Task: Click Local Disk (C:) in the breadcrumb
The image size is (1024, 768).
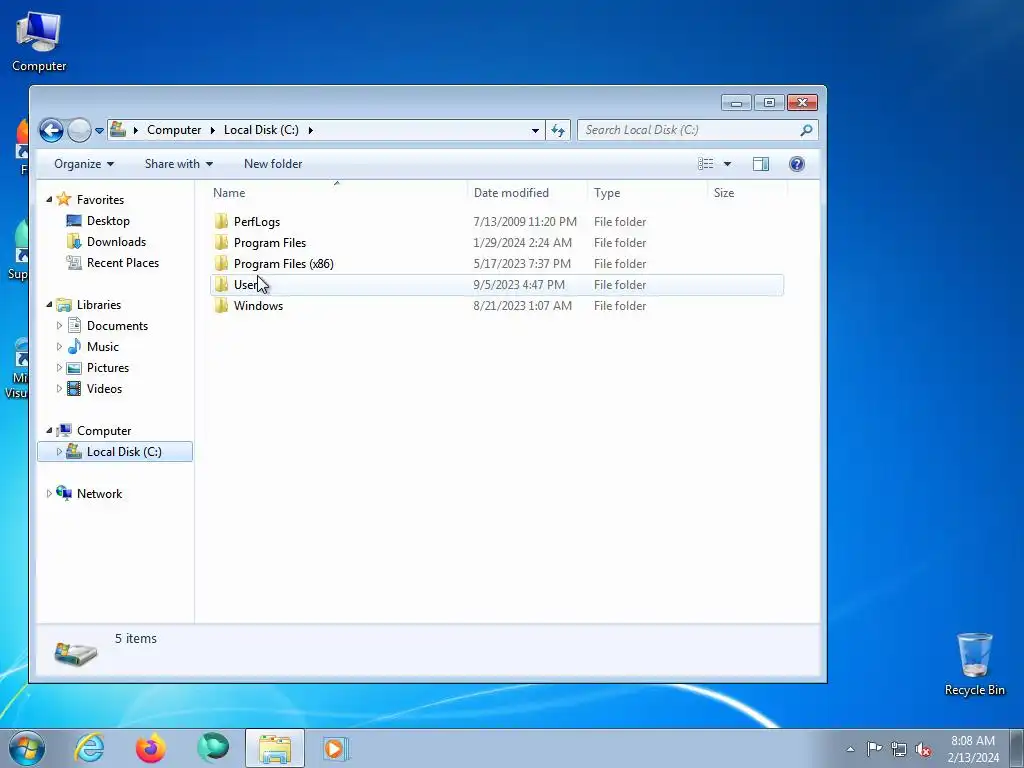Action: tap(261, 130)
